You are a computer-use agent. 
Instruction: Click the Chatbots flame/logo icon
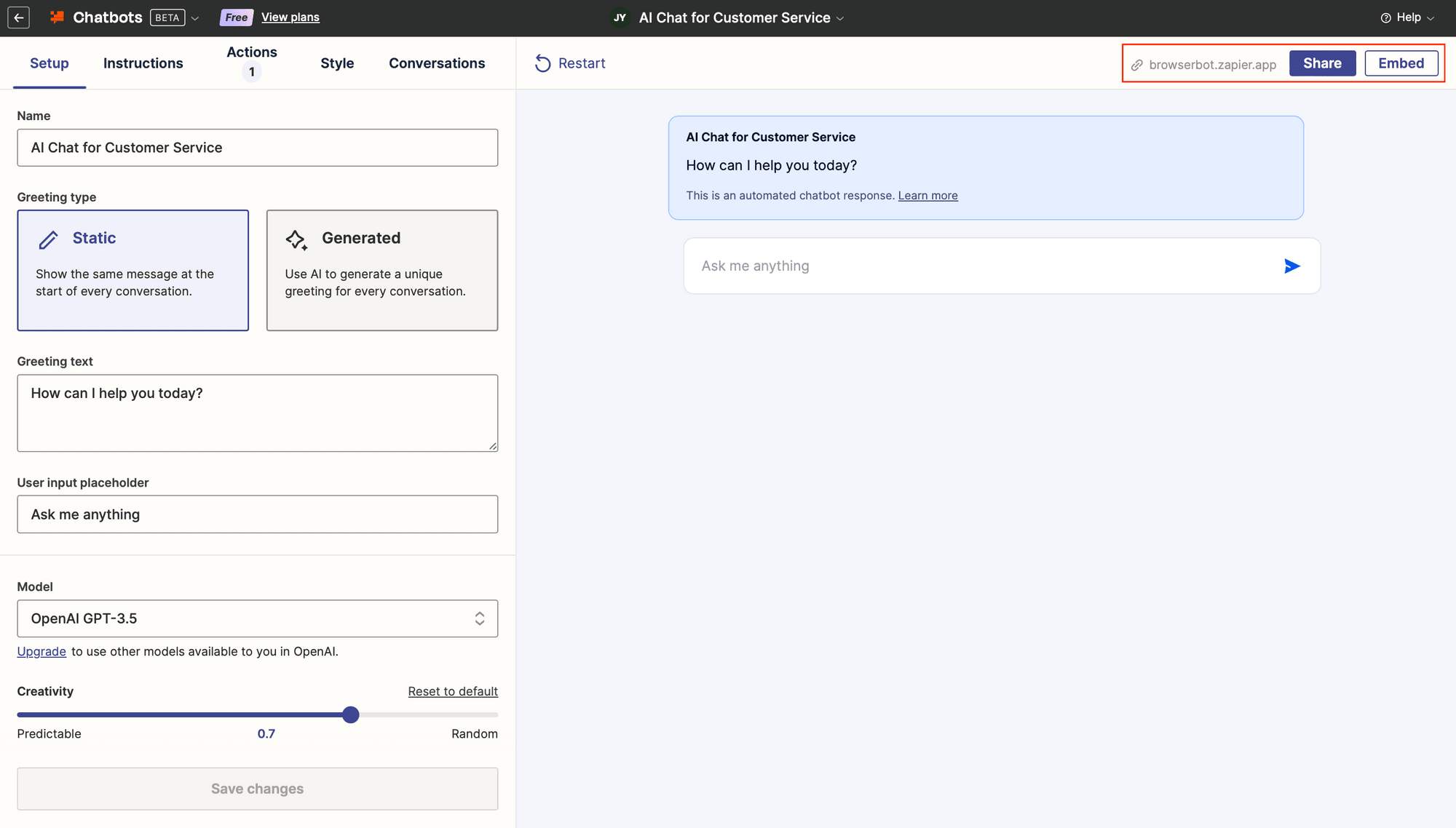click(56, 17)
